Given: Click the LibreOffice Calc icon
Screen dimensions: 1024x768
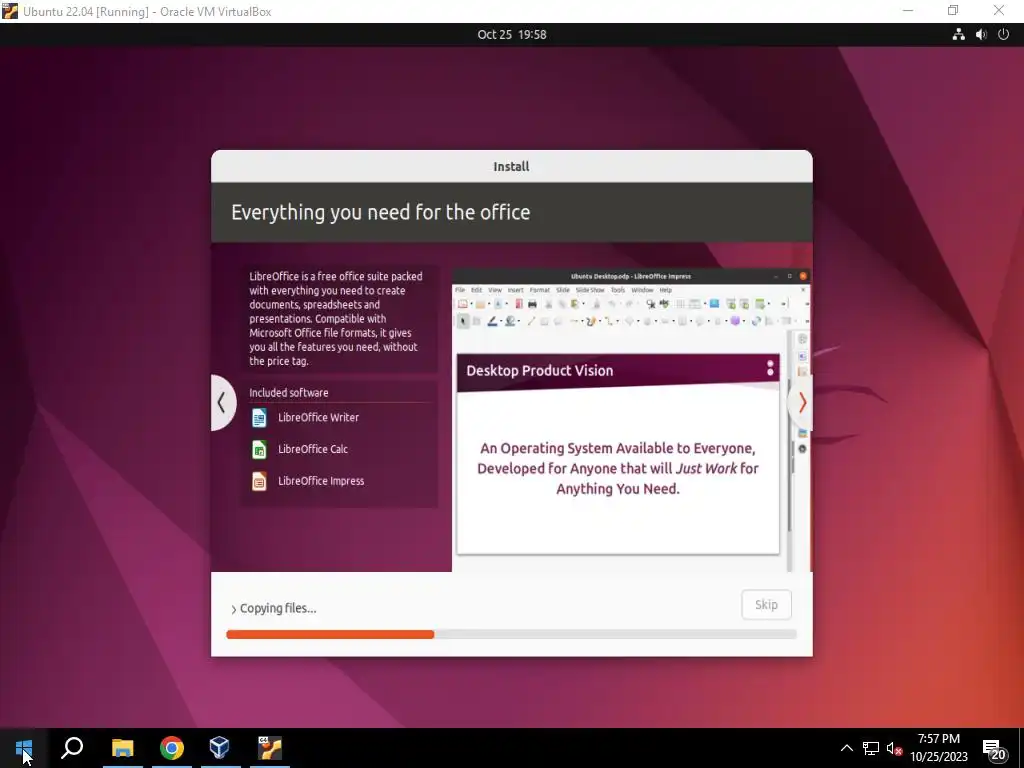Looking at the screenshot, I should pyautogui.click(x=259, y=449).
